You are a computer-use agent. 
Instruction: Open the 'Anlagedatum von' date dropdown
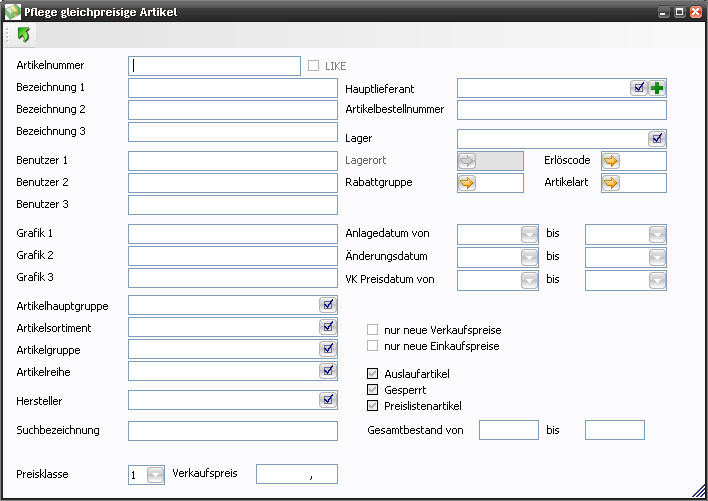pyautogui.click(x=529, y=234)
